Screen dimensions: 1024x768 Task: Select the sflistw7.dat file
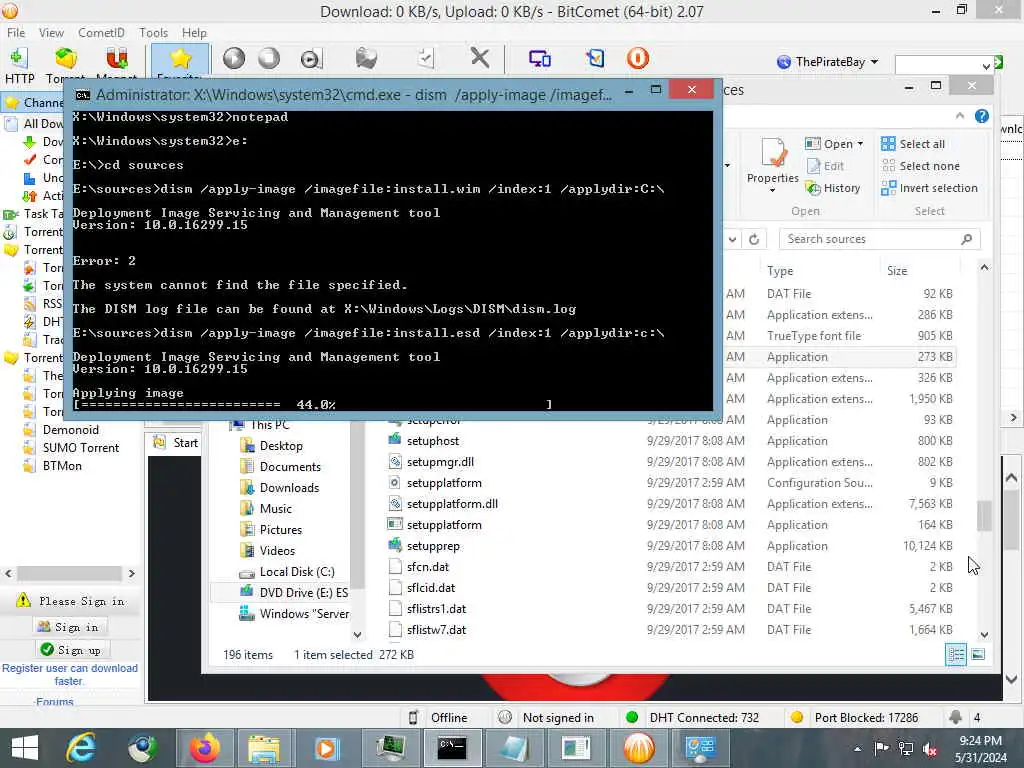pyautogui.click(x=436, y=630)
